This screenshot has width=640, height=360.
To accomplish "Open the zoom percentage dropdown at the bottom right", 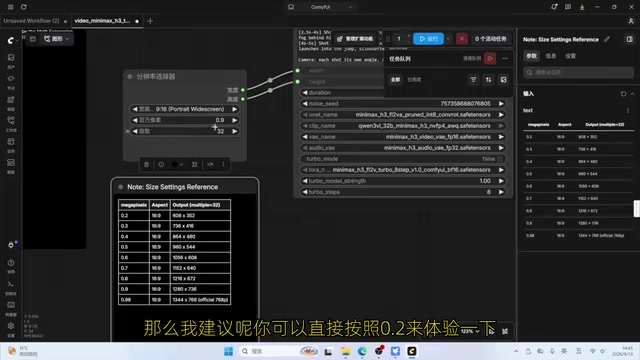I will [470, 331].
